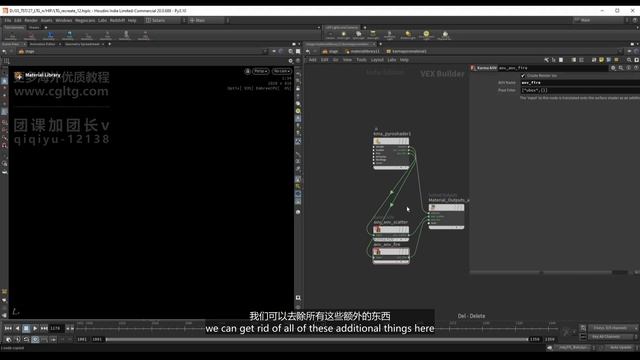
Task: Jump to first frame button
Action: point(8,328)
